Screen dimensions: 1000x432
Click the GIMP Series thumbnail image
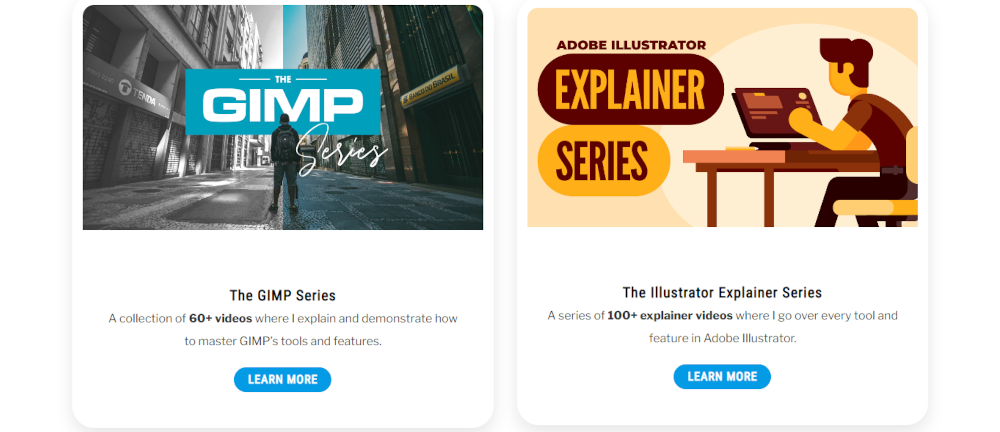[x=283, y=117]
